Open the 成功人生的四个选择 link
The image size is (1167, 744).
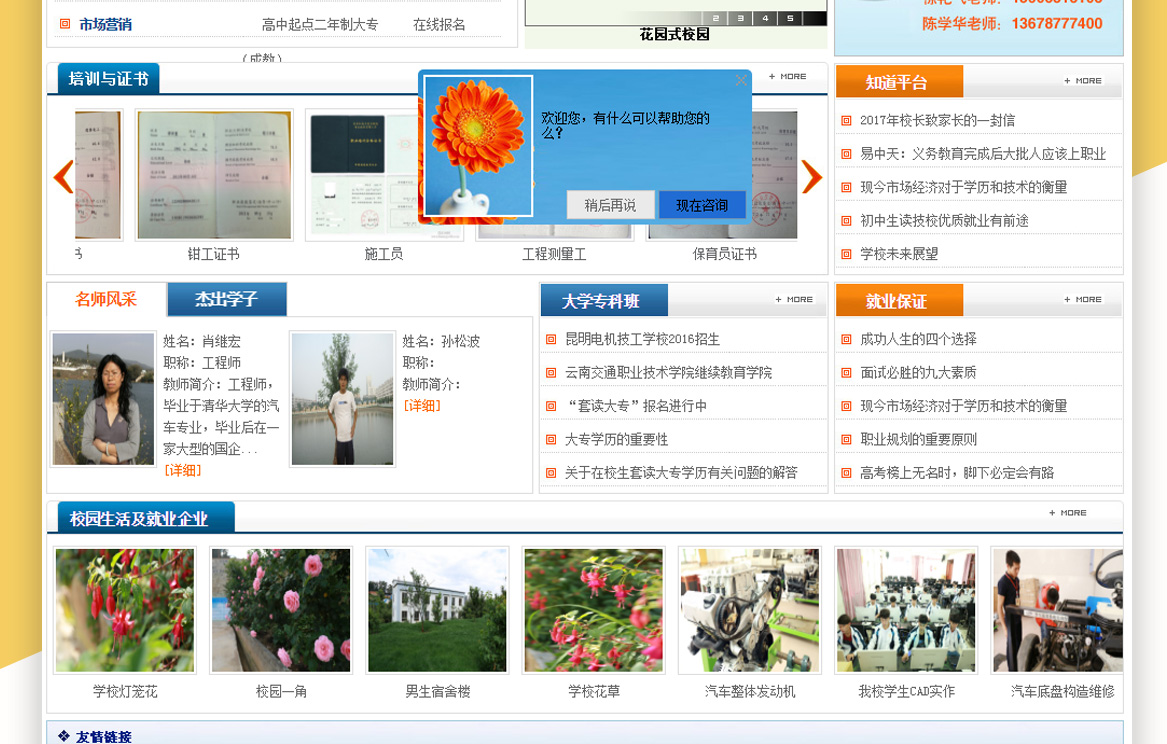coord(918,339)
